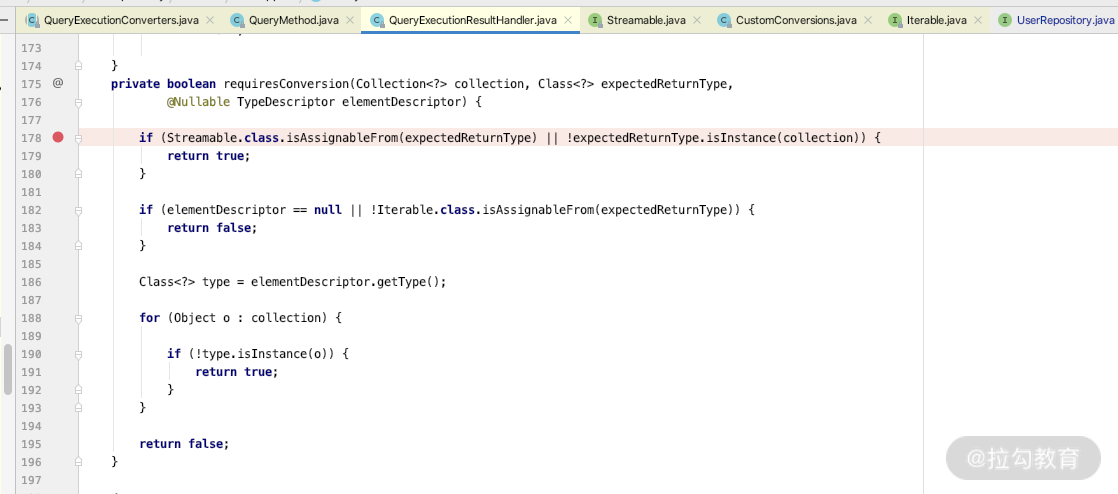
Task: Remove the red breakpoint on line 178
Action: 57,137
